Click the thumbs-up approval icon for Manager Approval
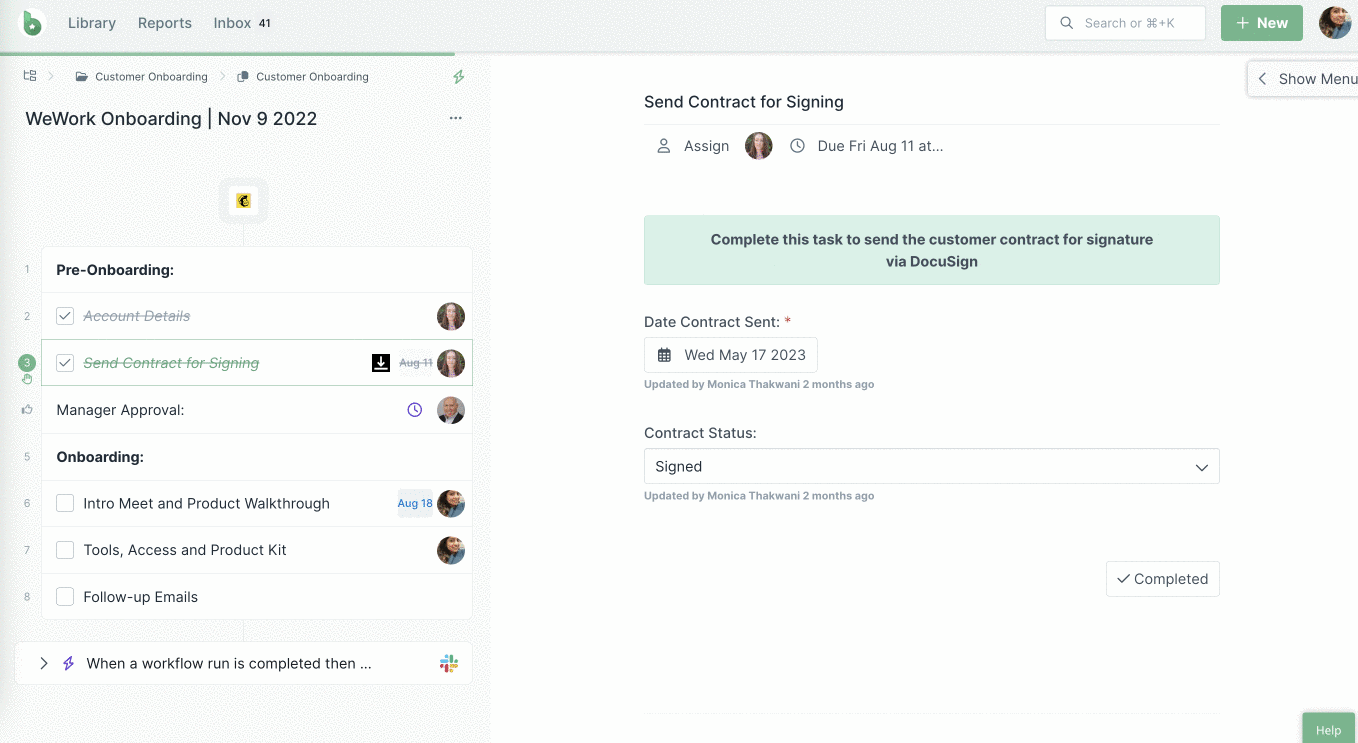 coord(27,410)
